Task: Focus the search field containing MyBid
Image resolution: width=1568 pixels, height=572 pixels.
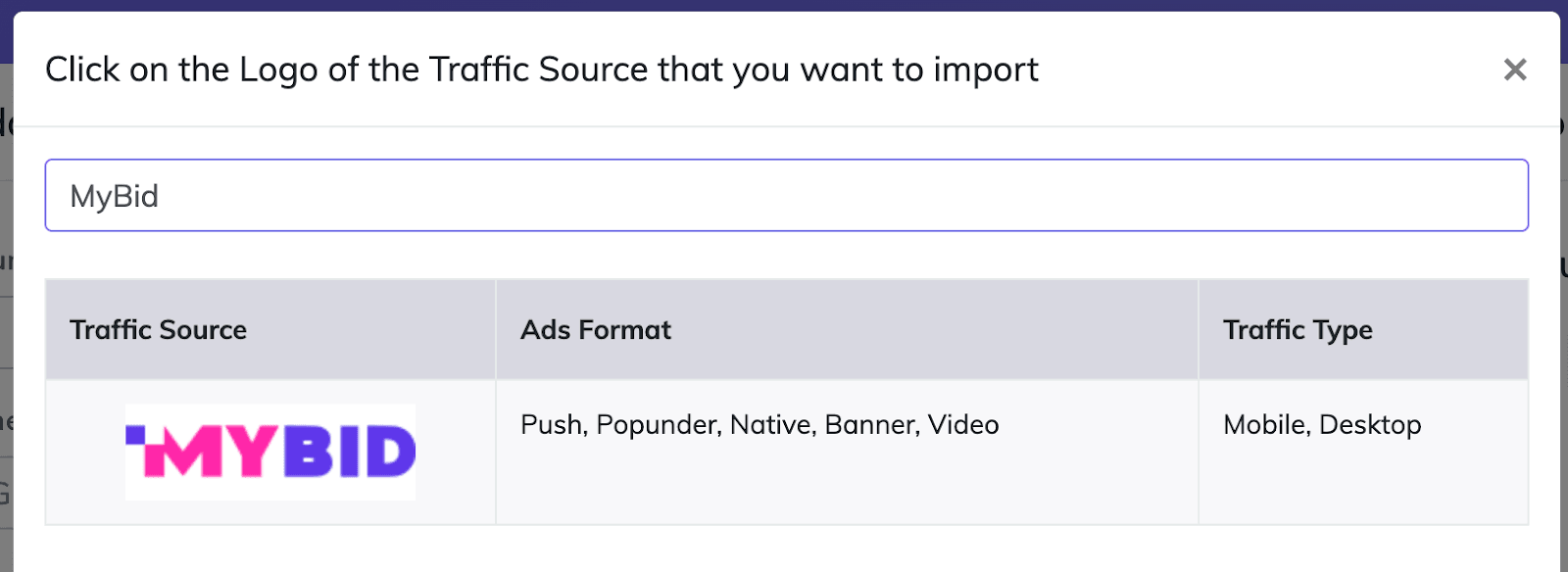Action: (x=786, y=196)
